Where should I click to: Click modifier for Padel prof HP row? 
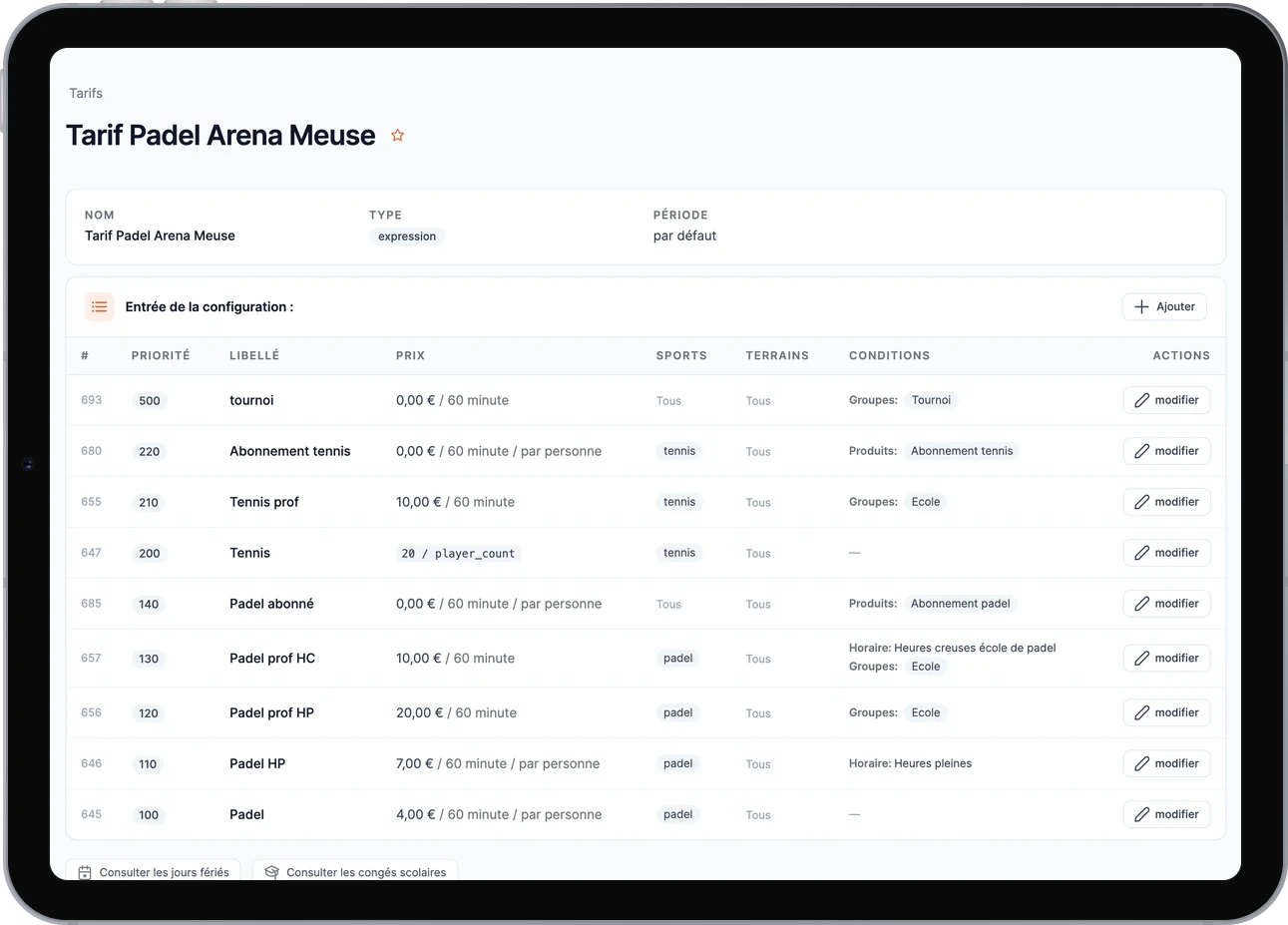click(x=1166, y=712)
